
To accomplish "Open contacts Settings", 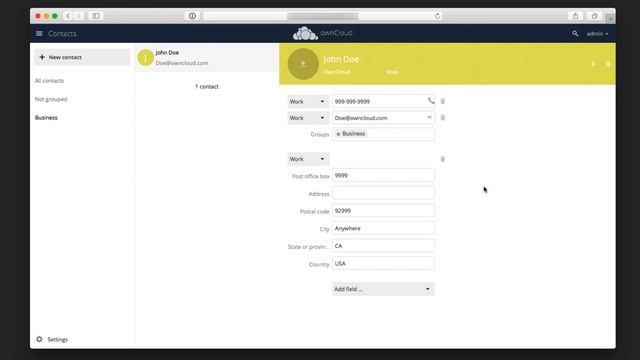I will (52, 339).
